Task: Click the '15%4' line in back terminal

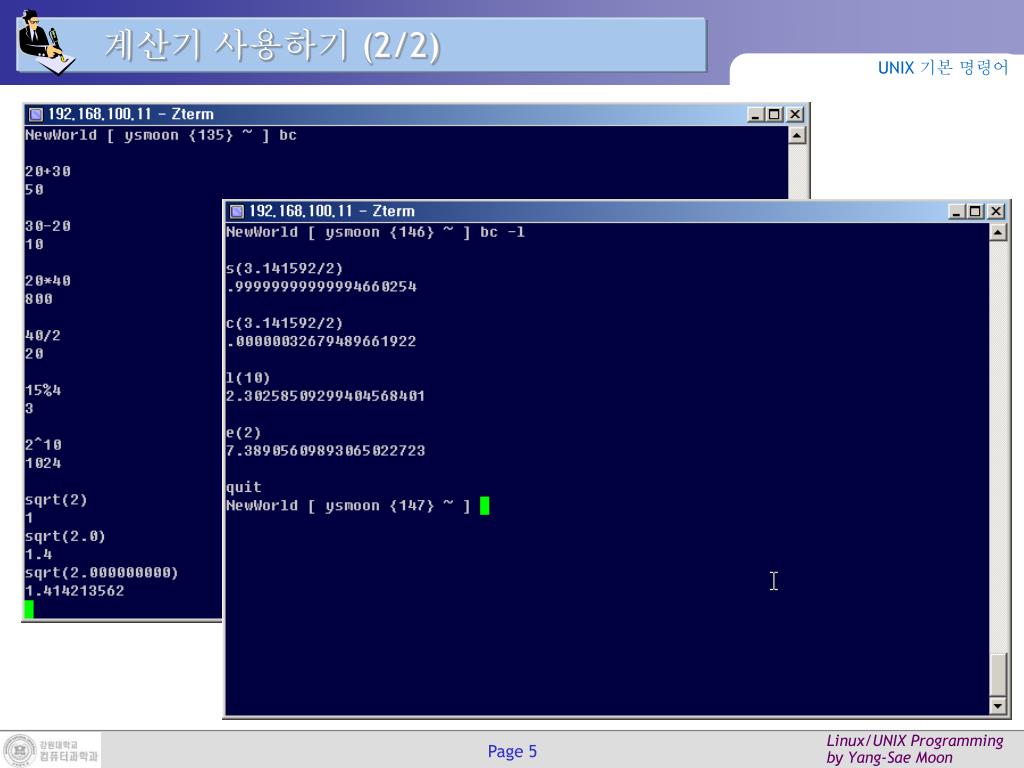Action: click(42, 390)
